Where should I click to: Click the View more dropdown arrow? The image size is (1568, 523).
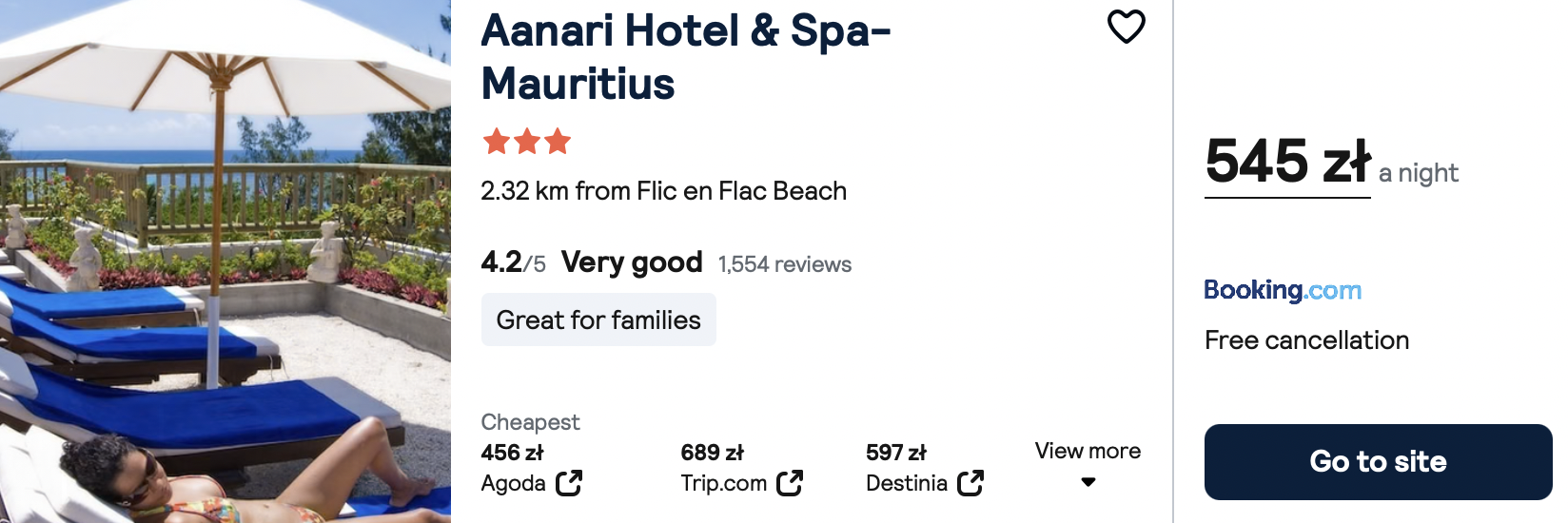tap(1088, 482)
